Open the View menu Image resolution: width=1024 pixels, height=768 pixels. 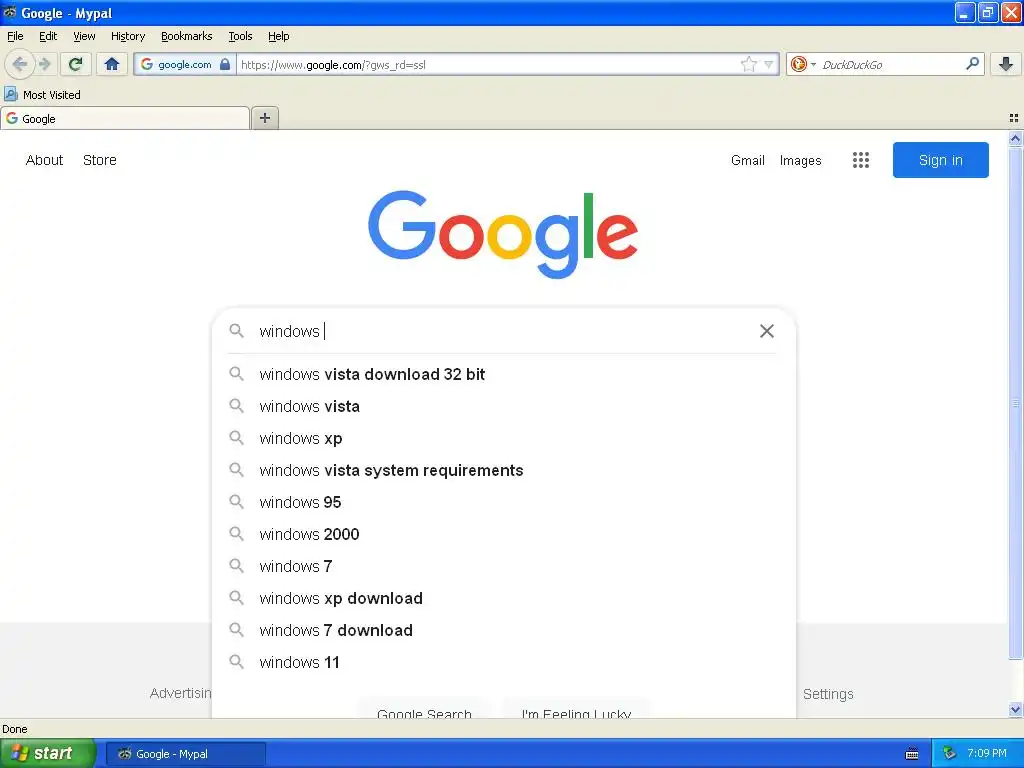pos(84,36)
